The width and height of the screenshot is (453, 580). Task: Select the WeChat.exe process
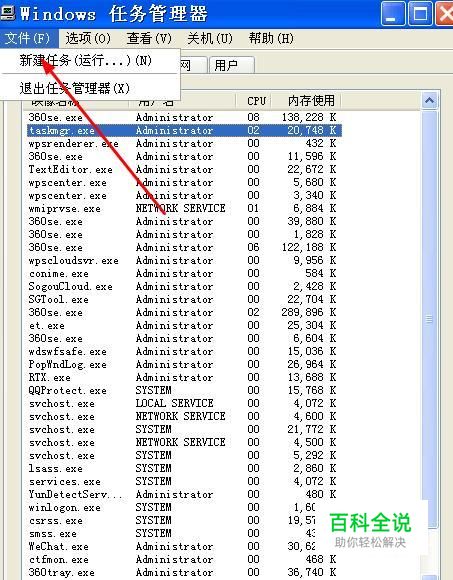click(x=58, y=546)
